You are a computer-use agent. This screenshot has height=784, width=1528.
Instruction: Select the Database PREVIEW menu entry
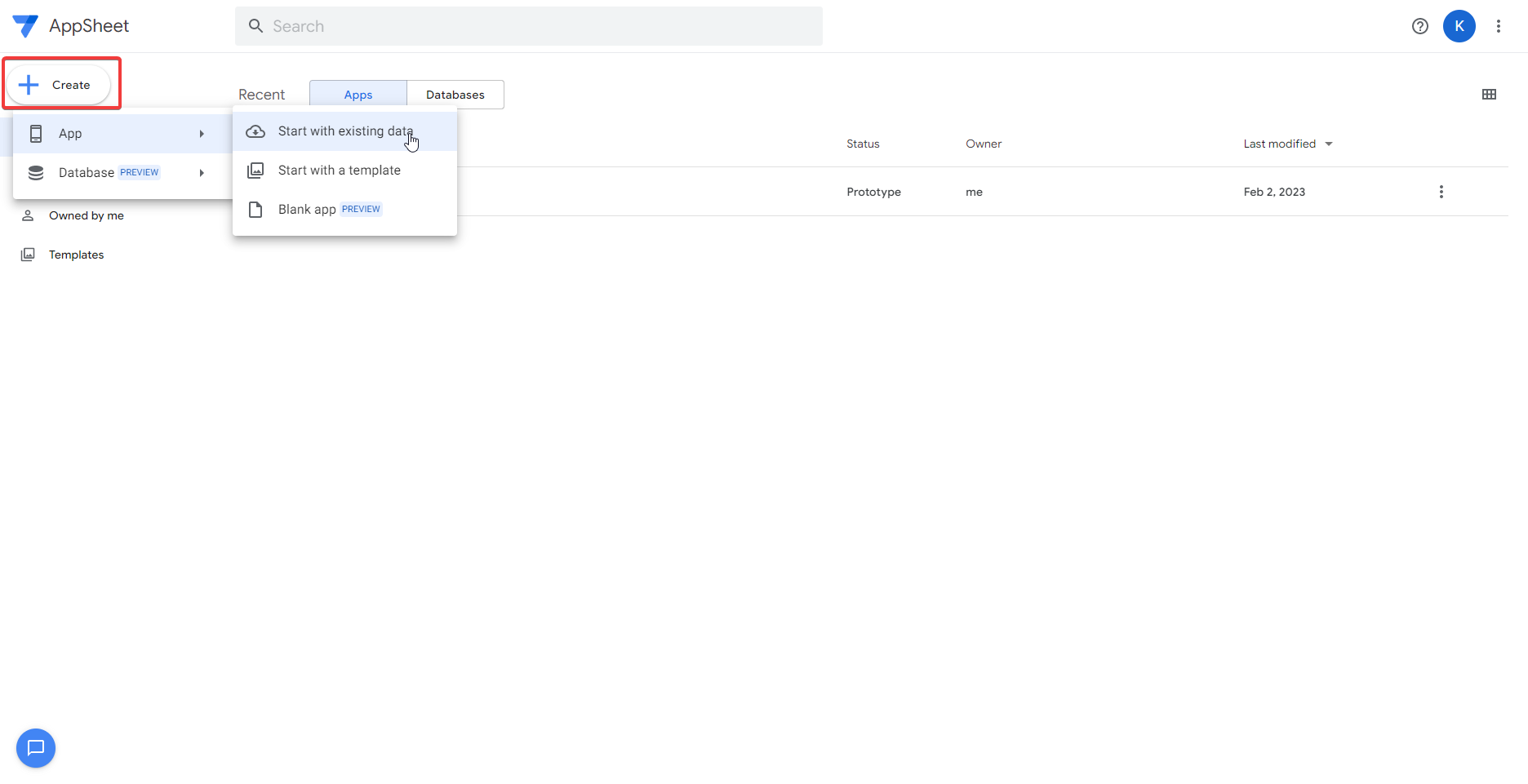tap(122, 173)
